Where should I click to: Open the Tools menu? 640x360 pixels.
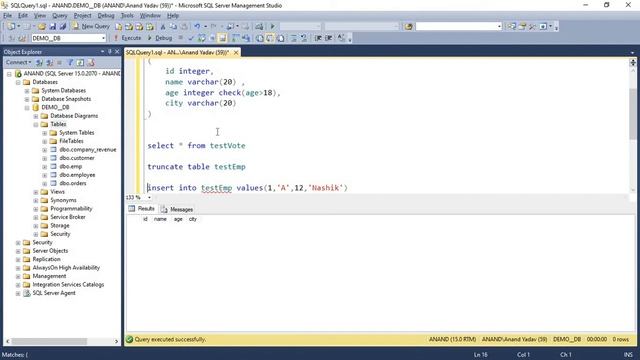click(x=127, y=16)
